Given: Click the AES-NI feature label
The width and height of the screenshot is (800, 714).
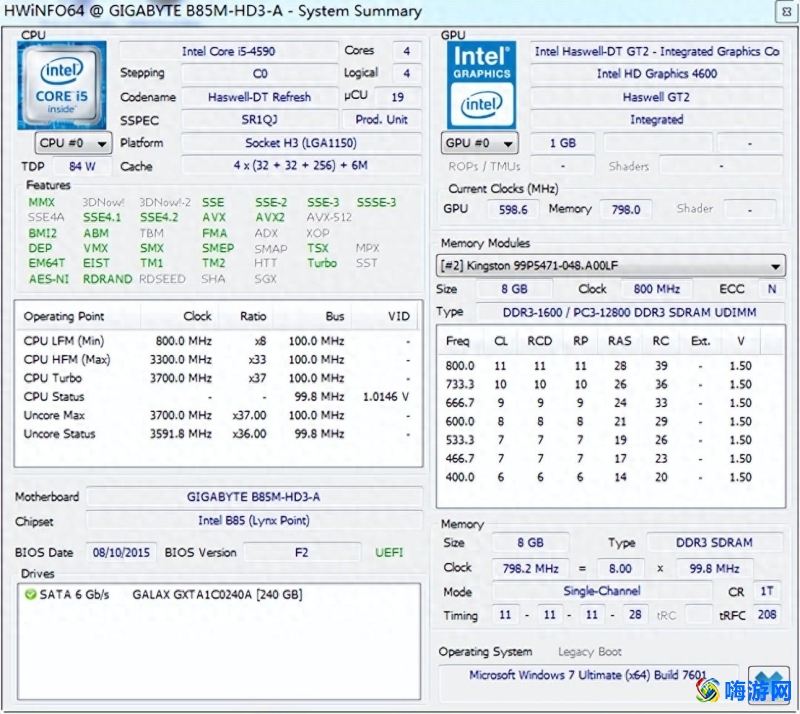Looking at the screenshot, I should tap(48, 279).
